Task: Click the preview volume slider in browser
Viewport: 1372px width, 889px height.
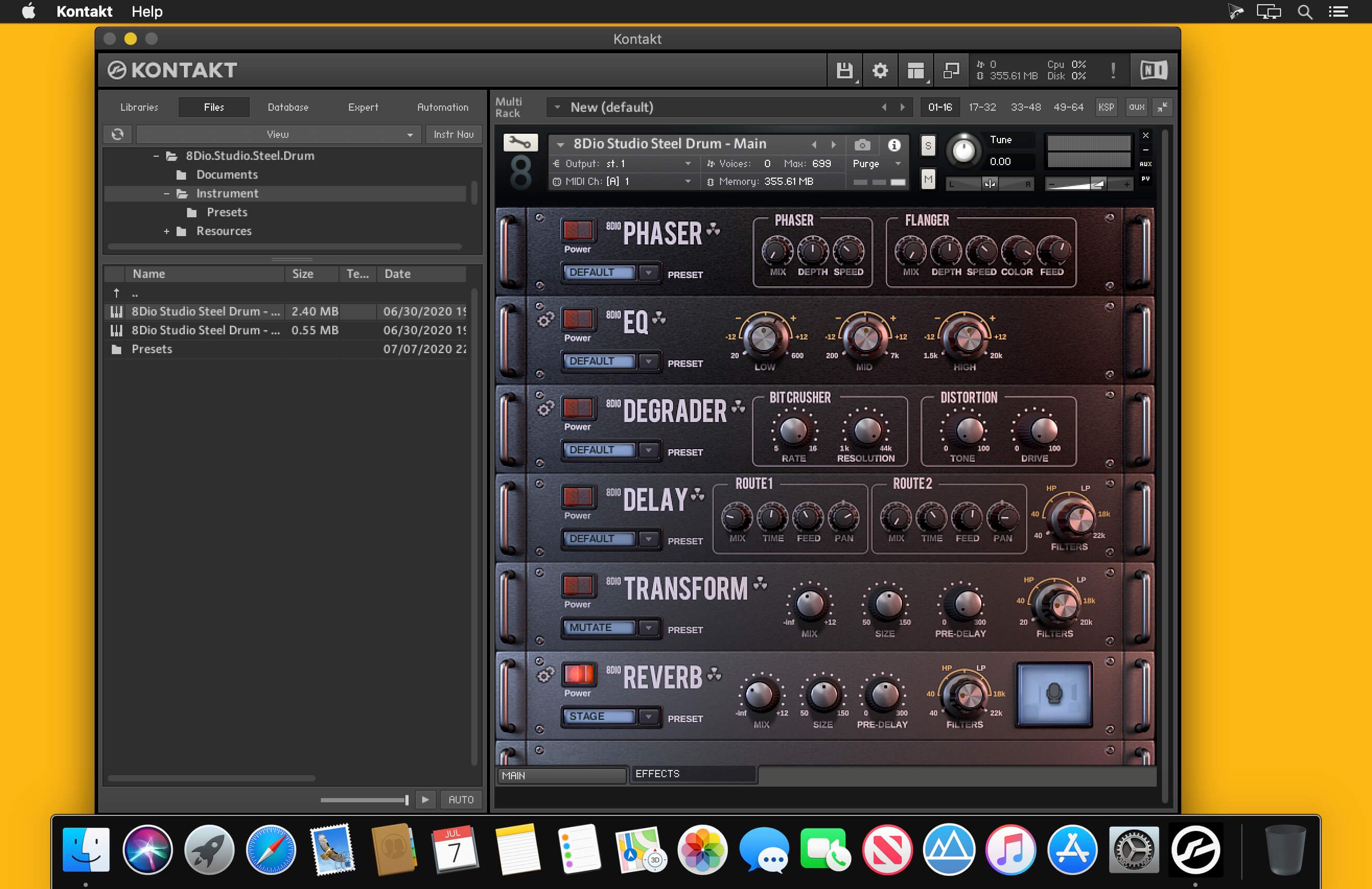Action: click(x=364, y=800)
